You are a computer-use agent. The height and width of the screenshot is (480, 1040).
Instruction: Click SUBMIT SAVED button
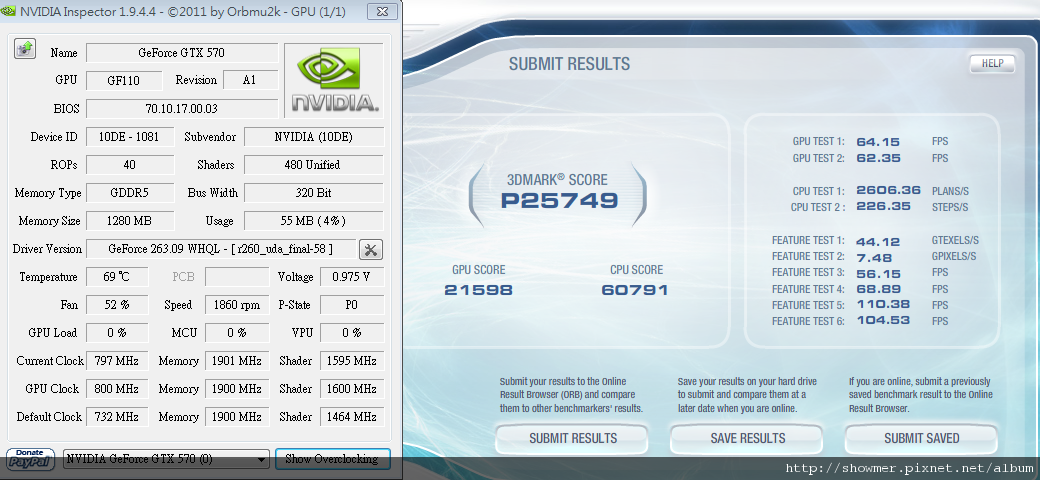point(921,438)
